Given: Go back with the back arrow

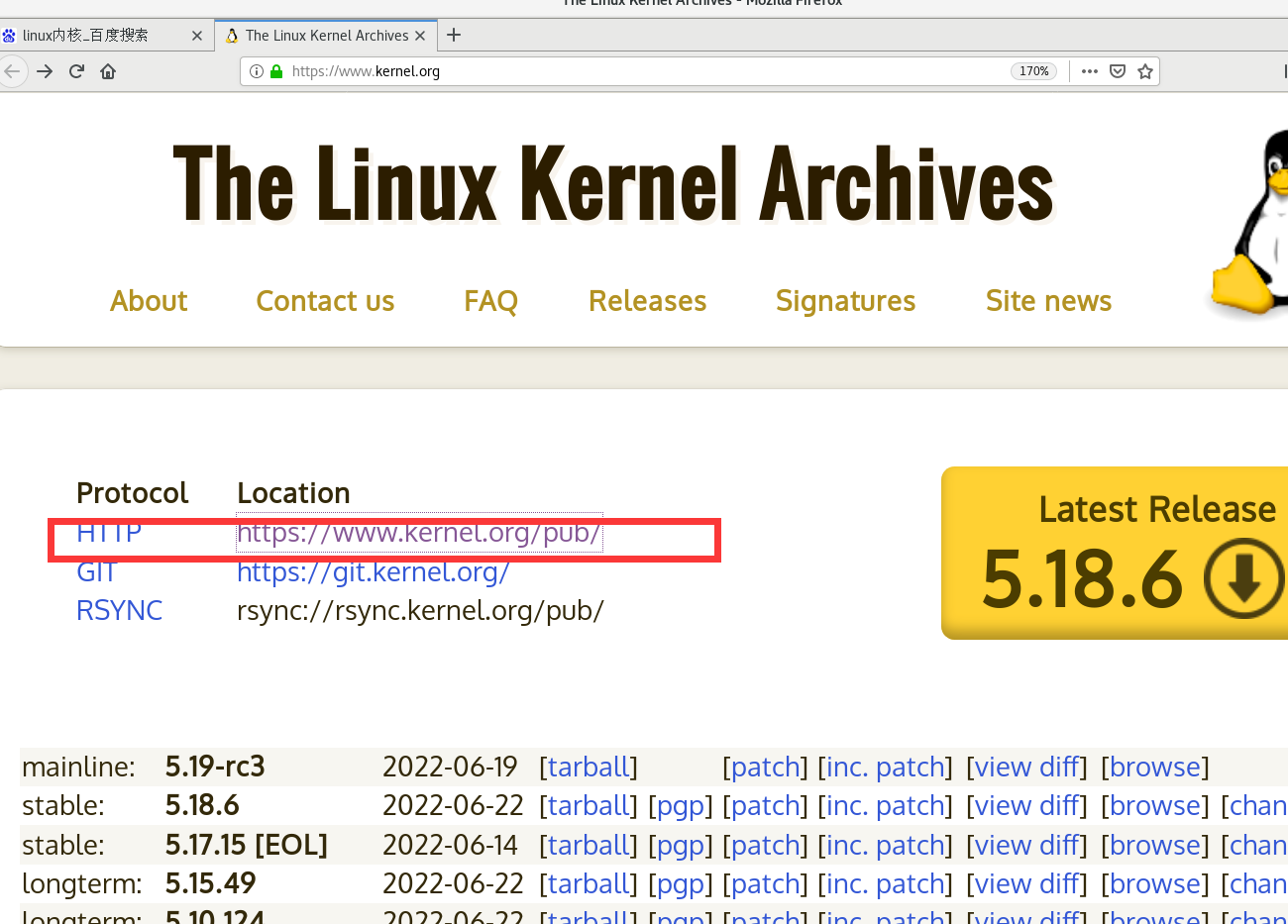Looking at the screenshot, I should (x=12, y=71).
